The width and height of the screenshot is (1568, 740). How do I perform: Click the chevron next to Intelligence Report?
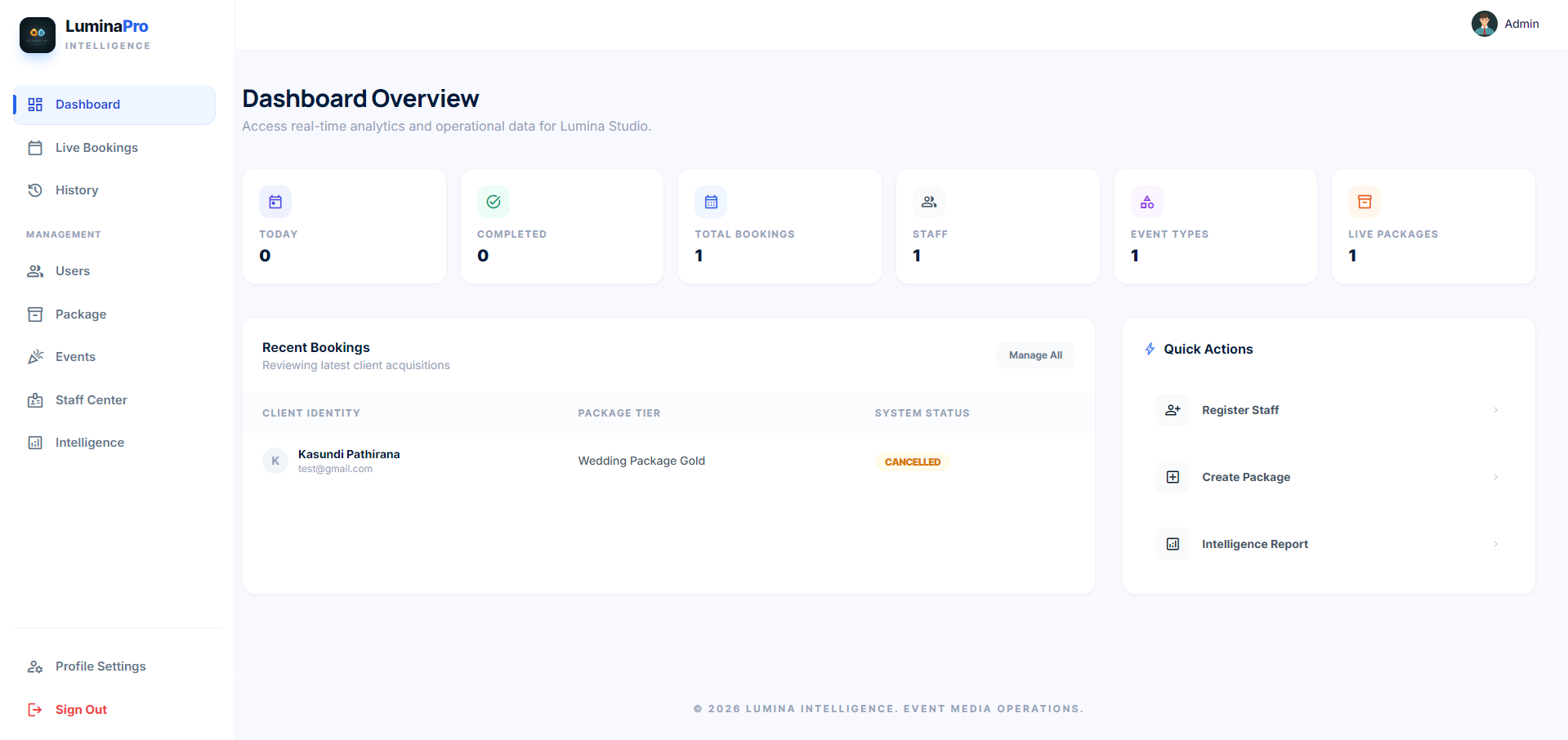tap(1495, 544)
